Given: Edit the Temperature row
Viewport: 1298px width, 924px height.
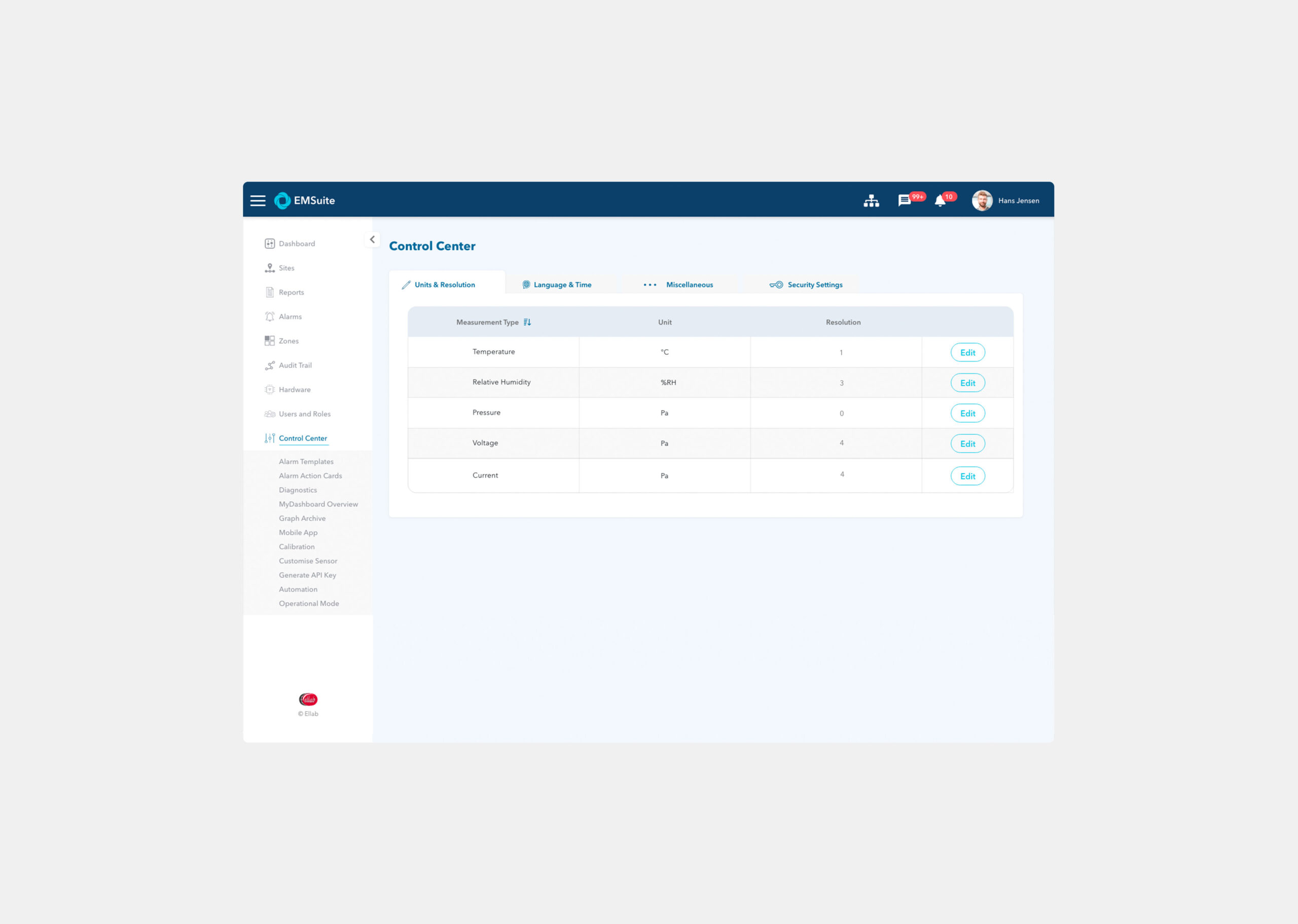Looking at the screenshot, I should pyautogui.click(x=967, y=352).
